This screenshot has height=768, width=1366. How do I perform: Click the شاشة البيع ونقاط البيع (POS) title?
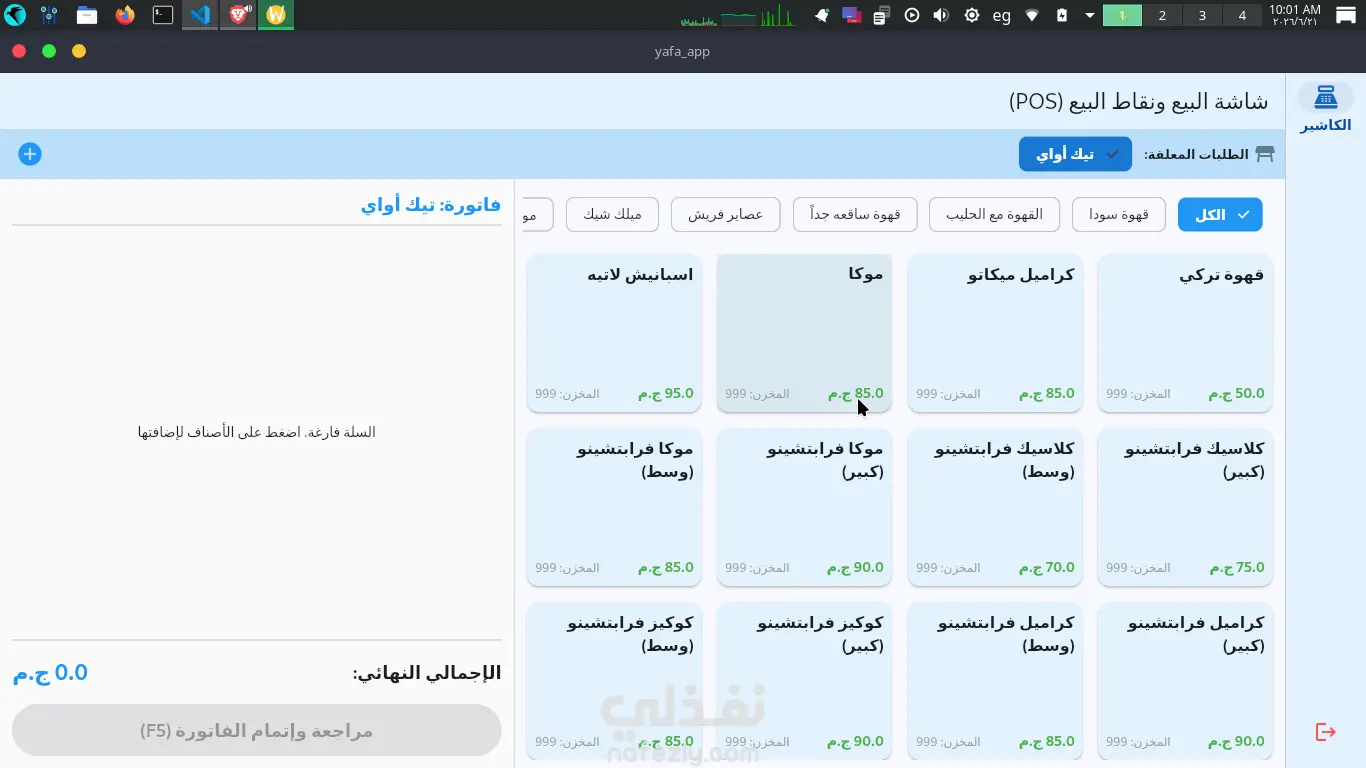pyautogui.click(x=1138, y=101)
